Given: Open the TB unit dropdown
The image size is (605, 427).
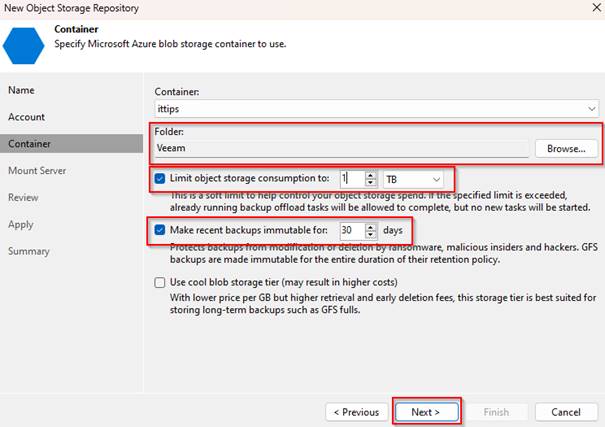Looking at the screenshot, I should click(x=413, y=179).
